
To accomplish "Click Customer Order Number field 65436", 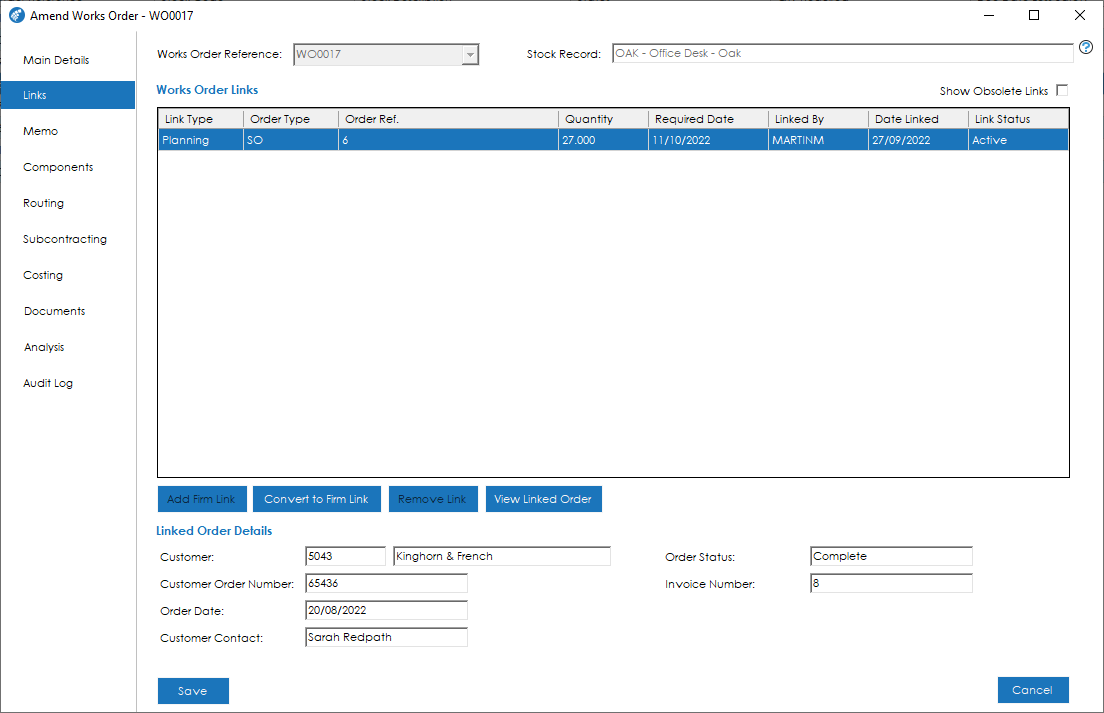I will pyautogui.click(x=387, y=583).
